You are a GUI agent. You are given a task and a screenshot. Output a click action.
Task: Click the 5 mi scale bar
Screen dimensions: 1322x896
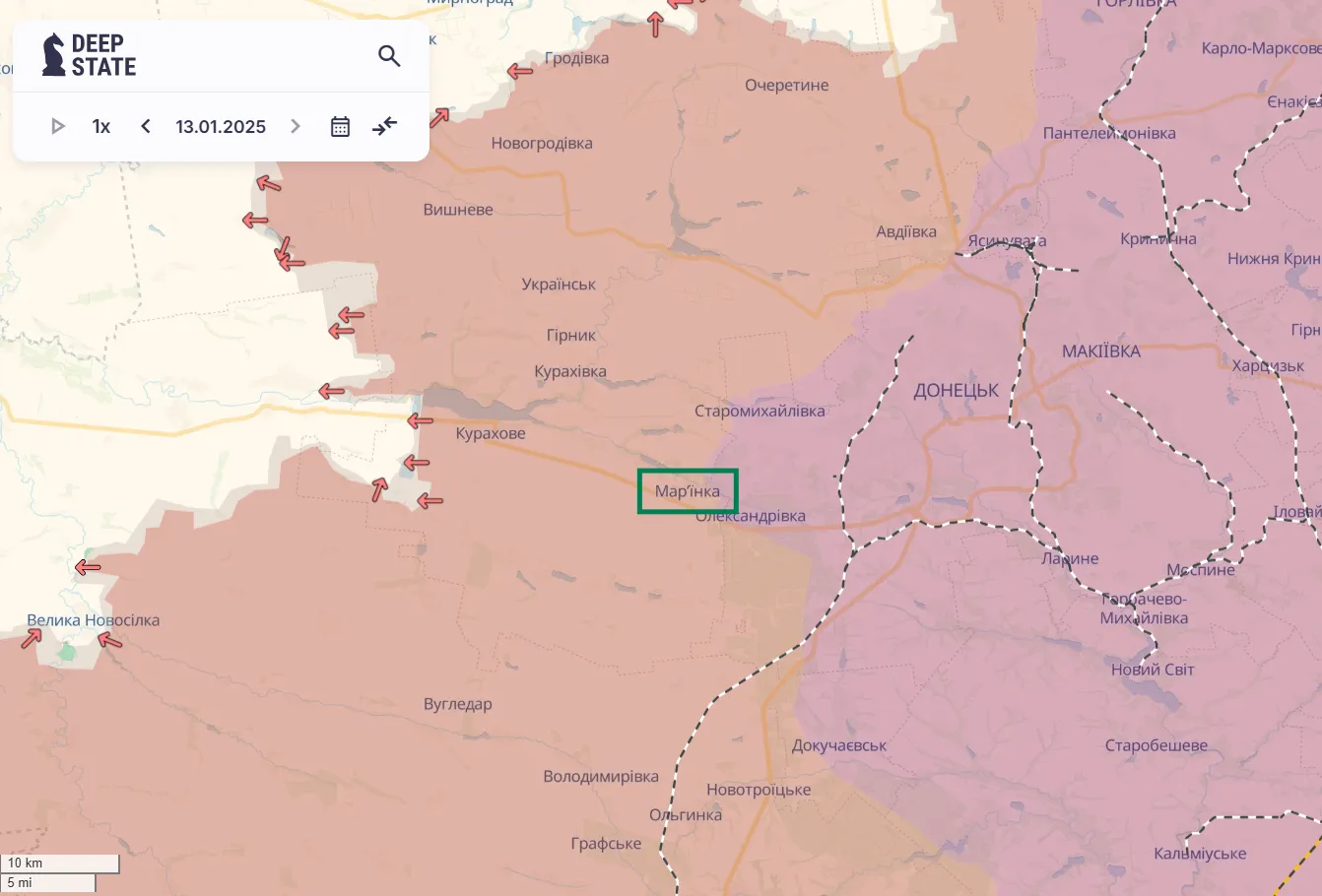(47, 883)
